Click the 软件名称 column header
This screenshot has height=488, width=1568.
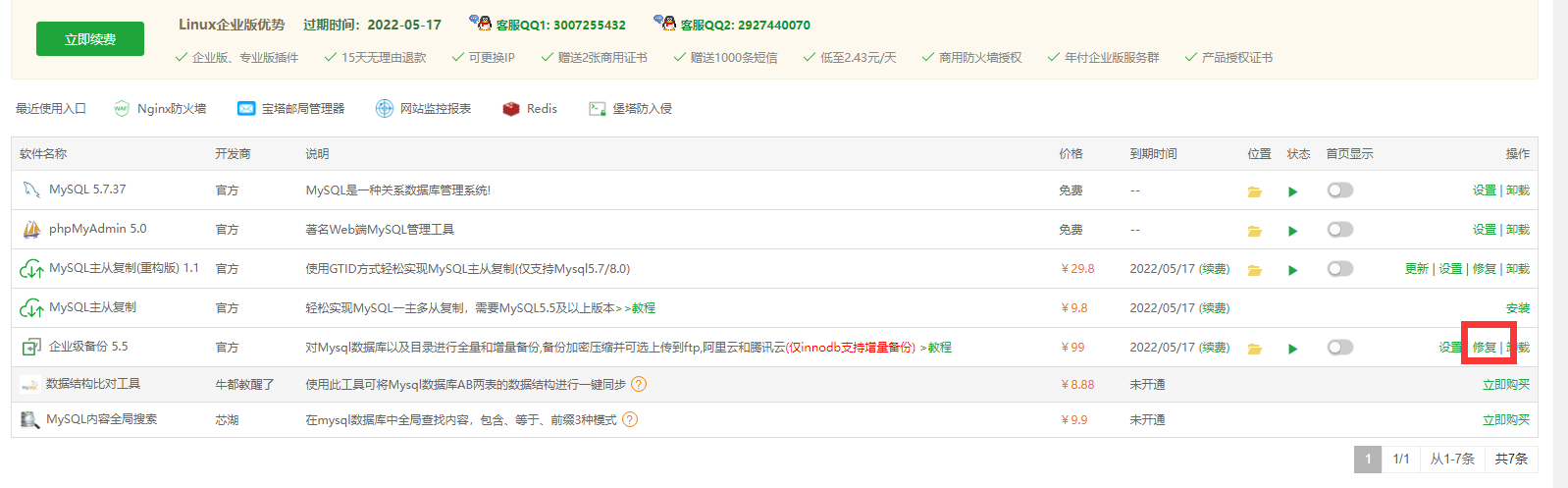(43, 154)
